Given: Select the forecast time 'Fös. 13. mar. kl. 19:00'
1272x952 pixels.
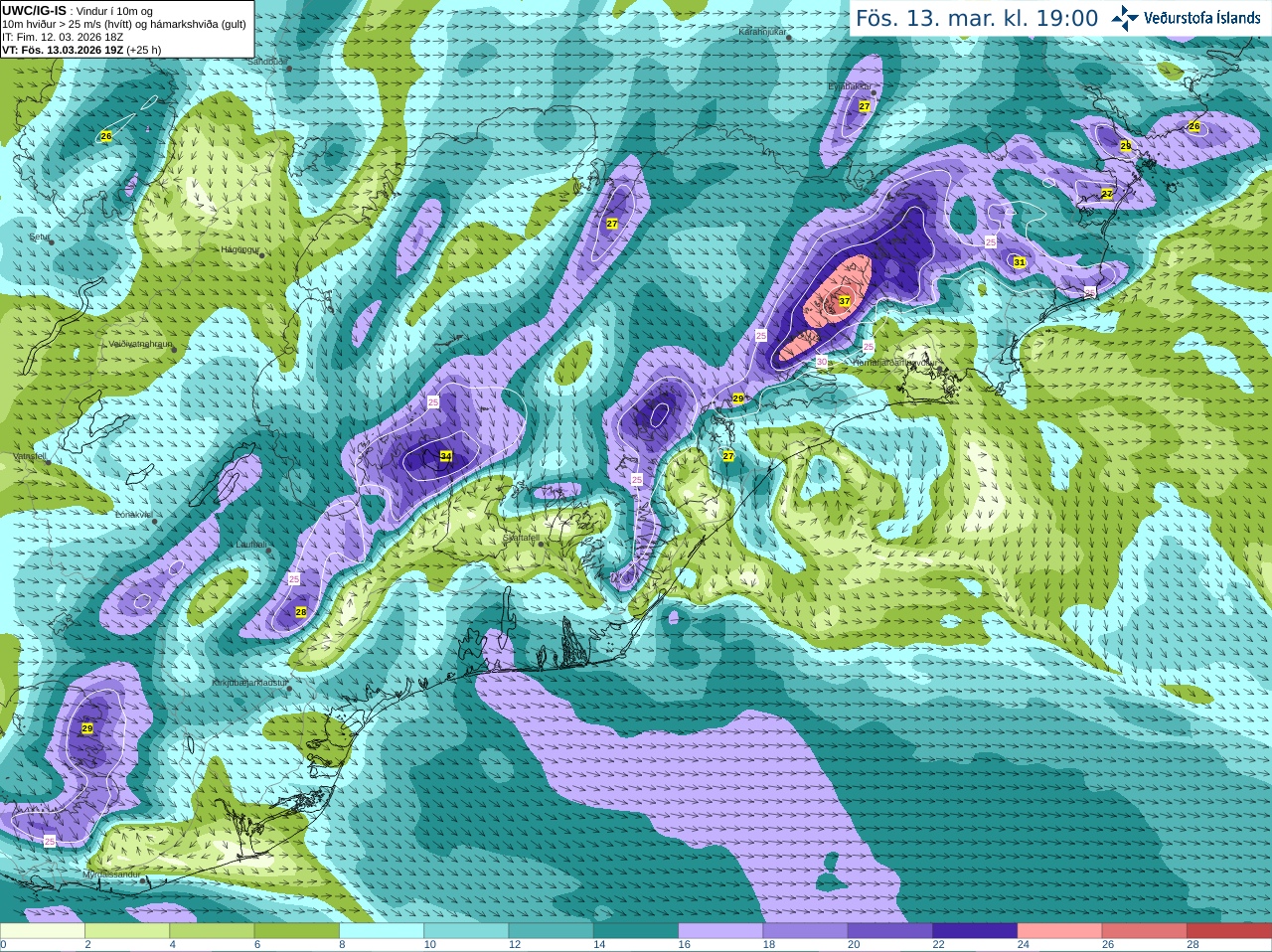Looking at the screenshot, I should tap(977, 19).
